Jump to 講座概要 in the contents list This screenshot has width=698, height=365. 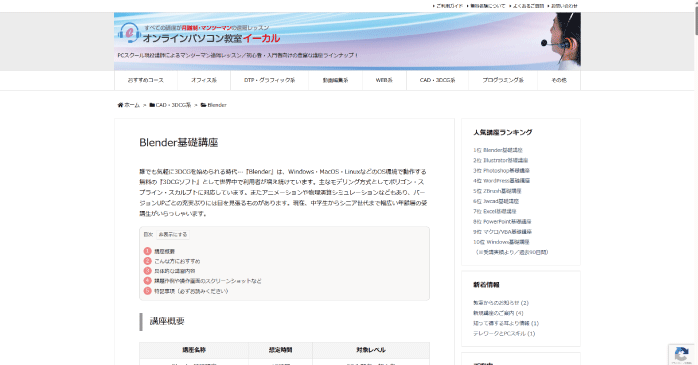click(164, 251)
